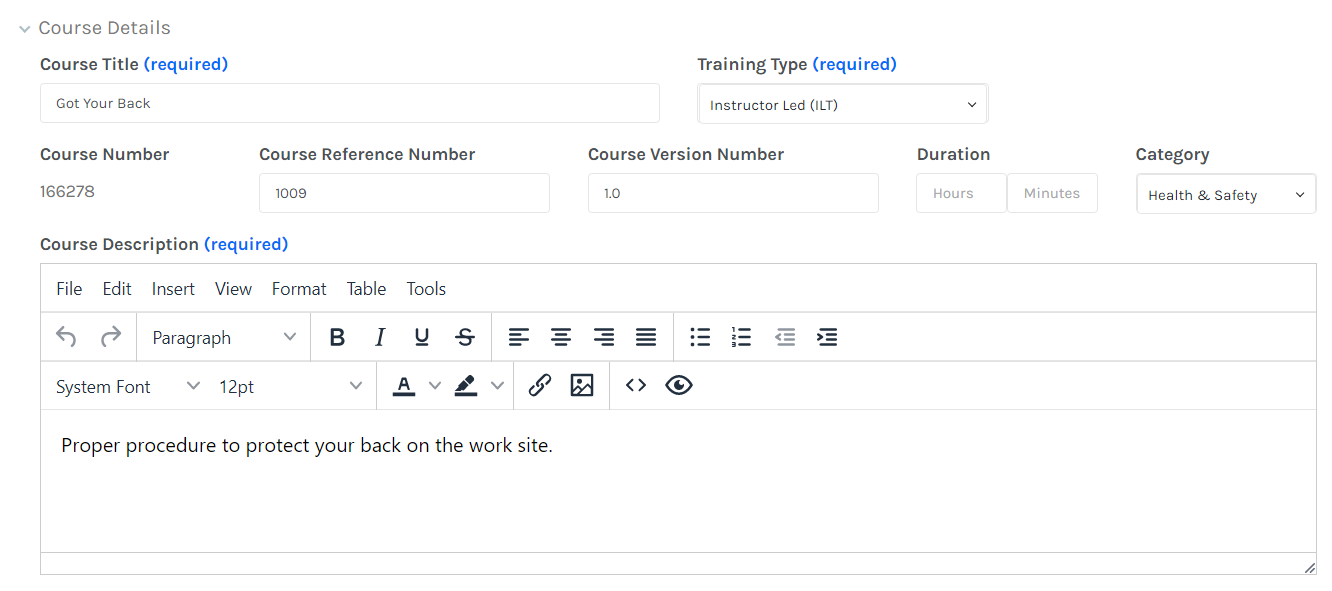Click the editor resize handle
Screen dimensions: 1332x591
[1309, 567]
